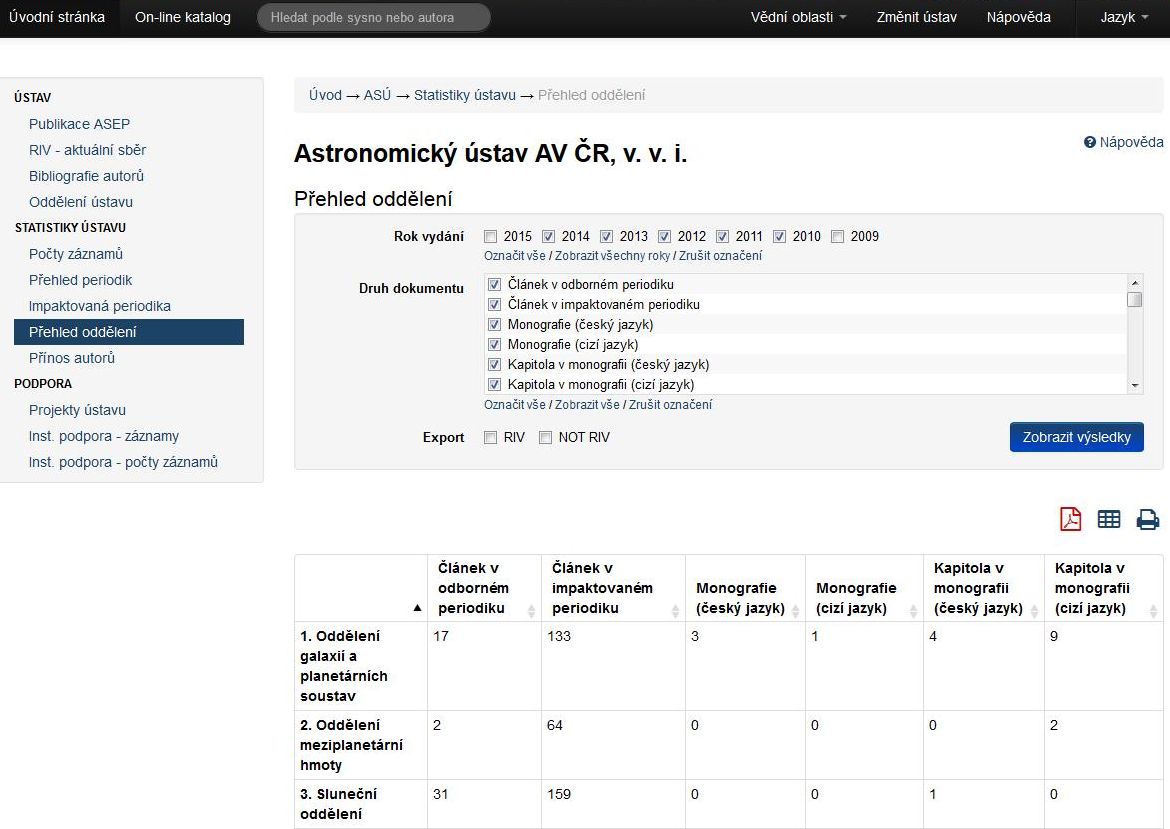Sort by Monografie (cizí jazyk) column

[x=913, y=611]
